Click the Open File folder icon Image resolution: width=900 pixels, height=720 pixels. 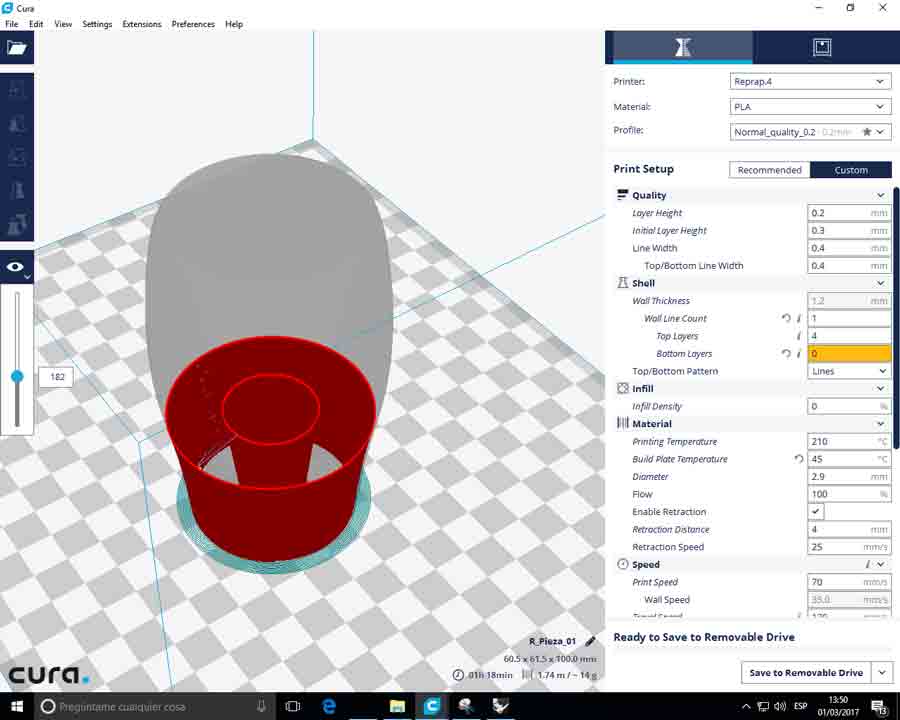16,48
